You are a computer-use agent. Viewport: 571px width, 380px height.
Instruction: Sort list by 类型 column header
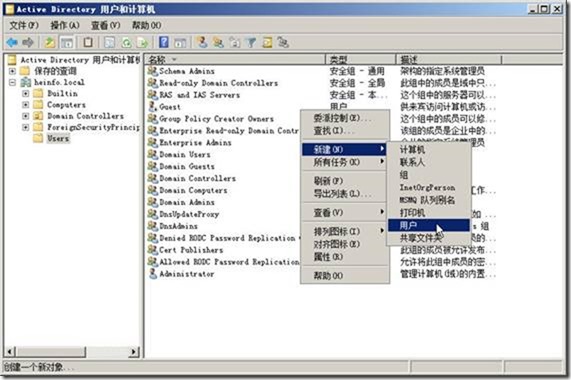pos(361,59)
